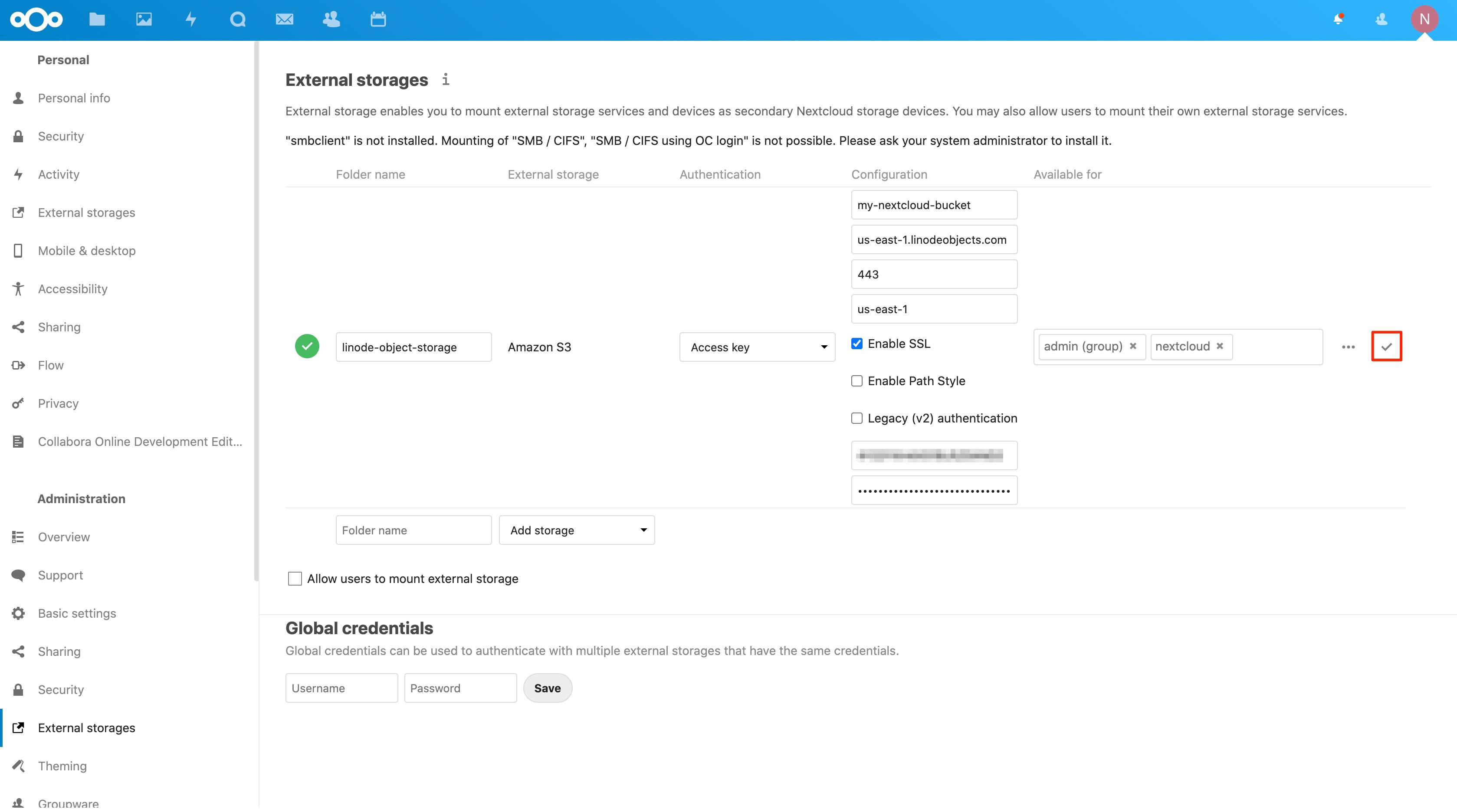Open the Files app from the top bar
Screen dimensions: 1457x812
pos(96,19)
